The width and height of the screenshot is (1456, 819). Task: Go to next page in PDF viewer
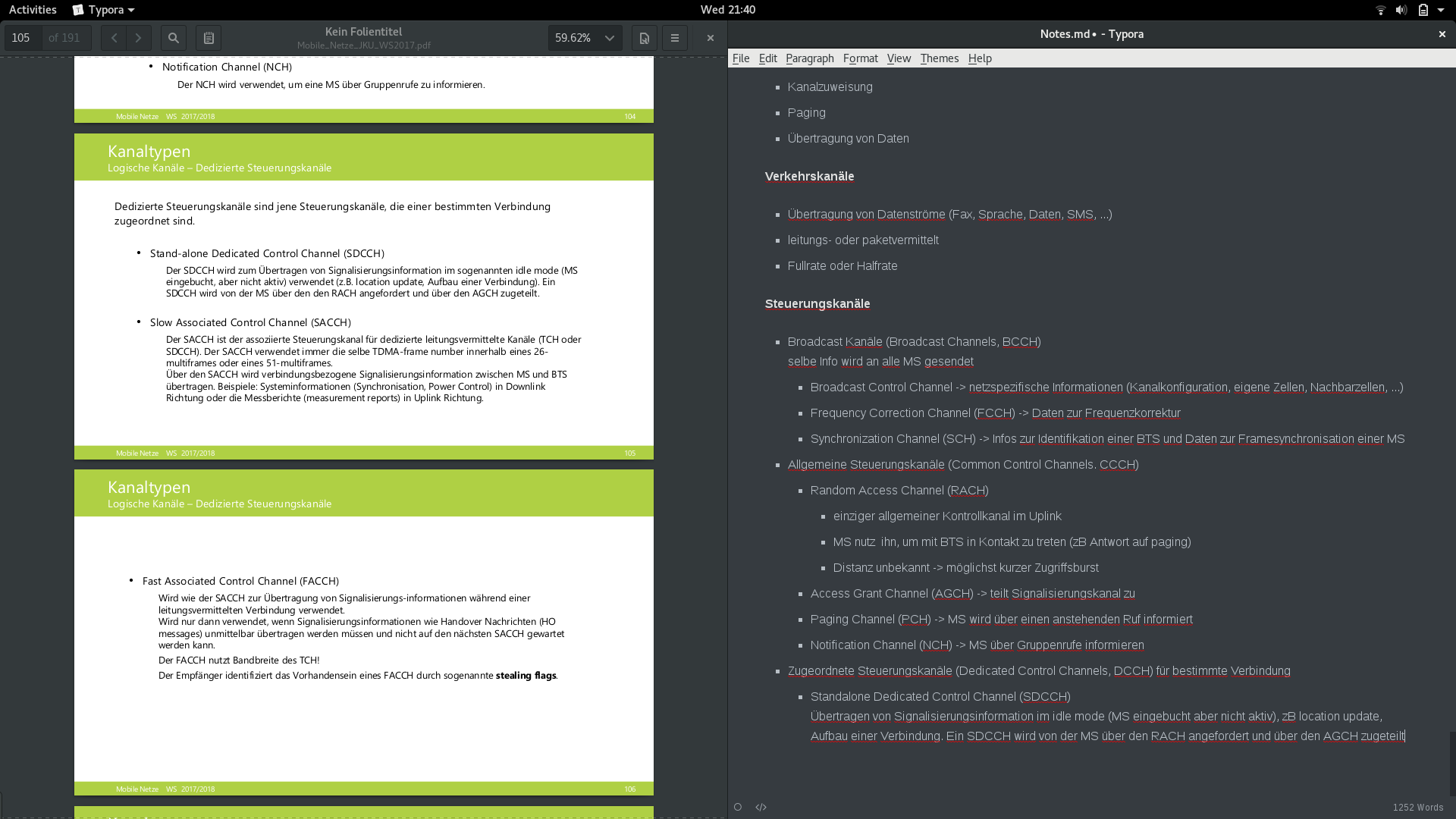tap(138, 38)
